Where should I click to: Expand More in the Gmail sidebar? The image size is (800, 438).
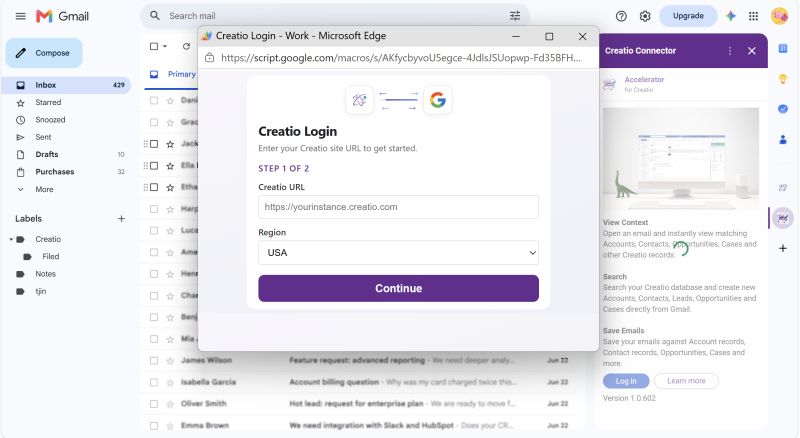coord(44,189)
